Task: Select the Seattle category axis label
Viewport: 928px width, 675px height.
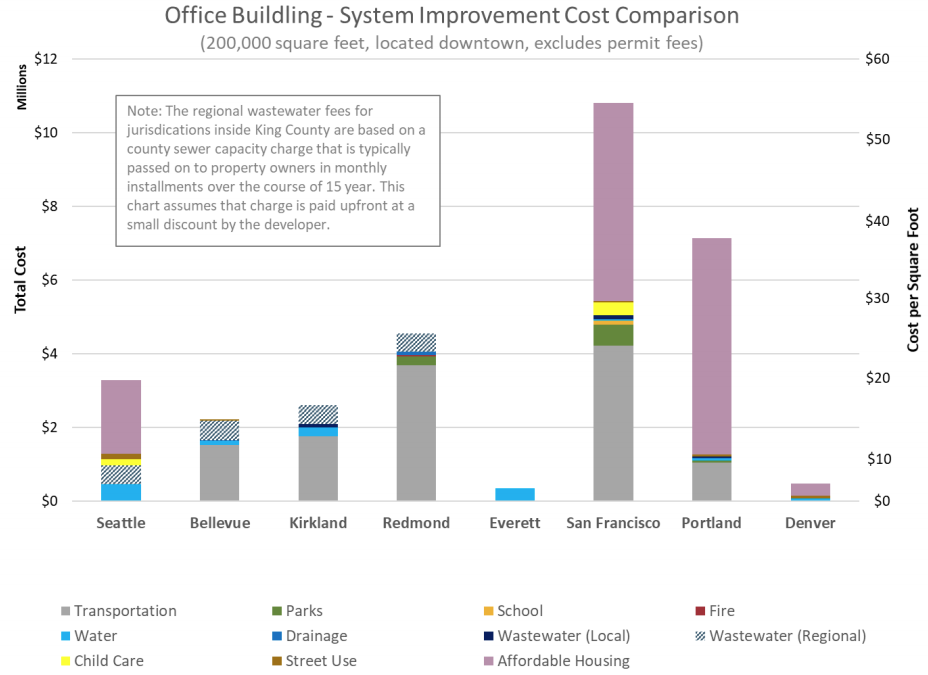Action: pos(121,523)
